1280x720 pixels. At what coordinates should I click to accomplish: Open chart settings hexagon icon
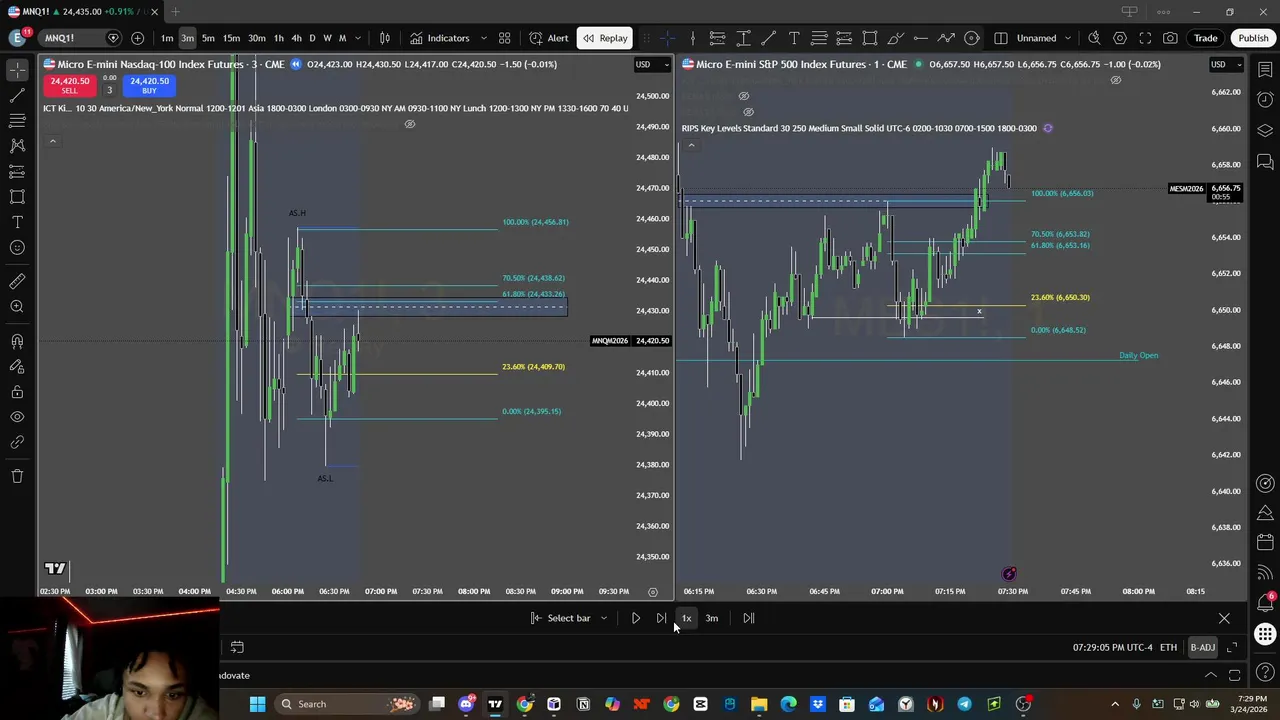point(1120,38)
